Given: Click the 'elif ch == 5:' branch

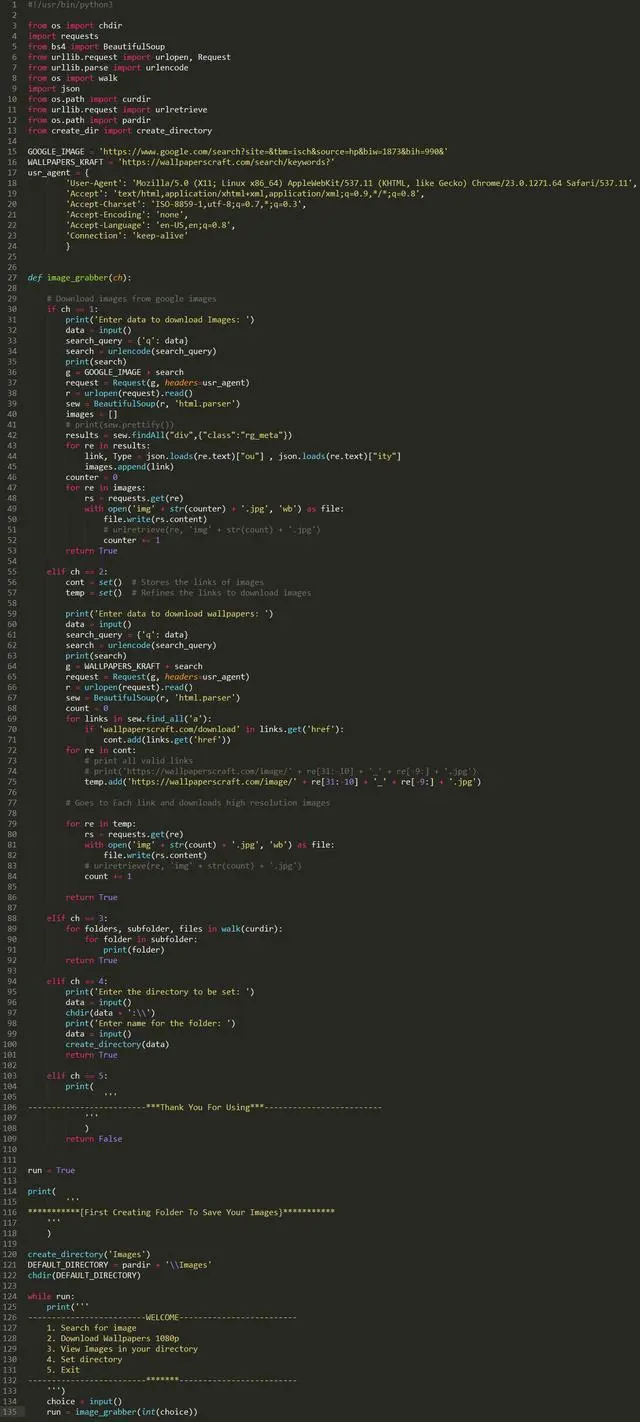Looking at the screenshot, I should point(77,1075).
